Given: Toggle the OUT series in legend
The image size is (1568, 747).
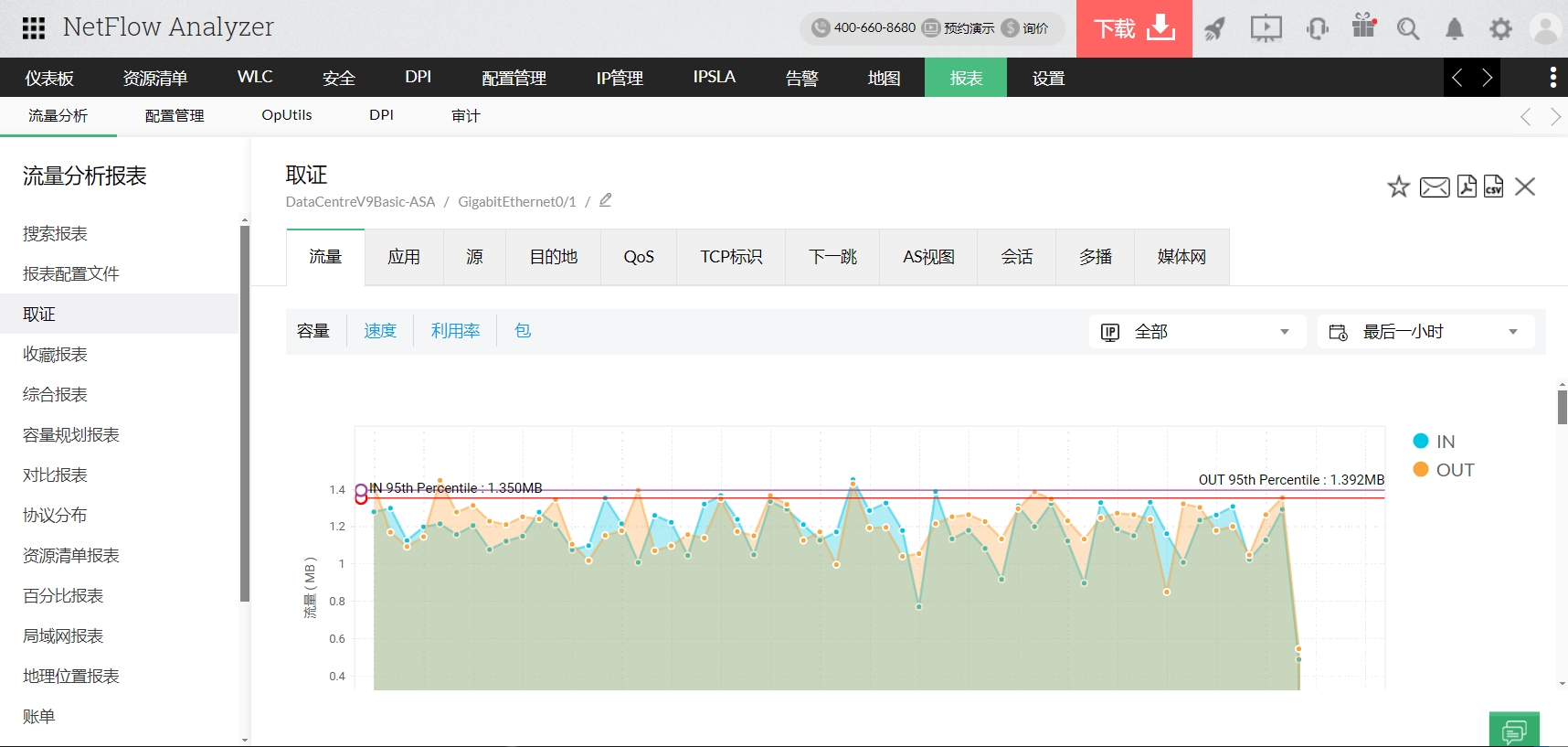Looking at the screenshot, I should point(1443,470).
